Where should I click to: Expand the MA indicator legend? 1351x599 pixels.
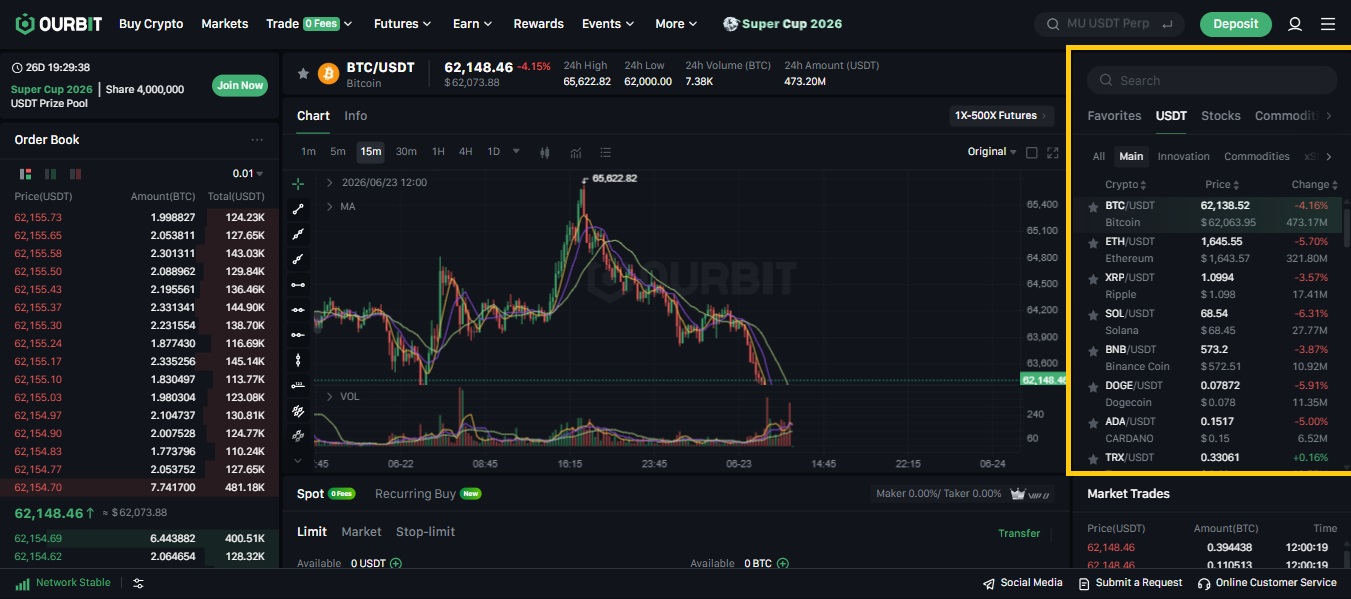pyautogui.click(x=330, y=207)
